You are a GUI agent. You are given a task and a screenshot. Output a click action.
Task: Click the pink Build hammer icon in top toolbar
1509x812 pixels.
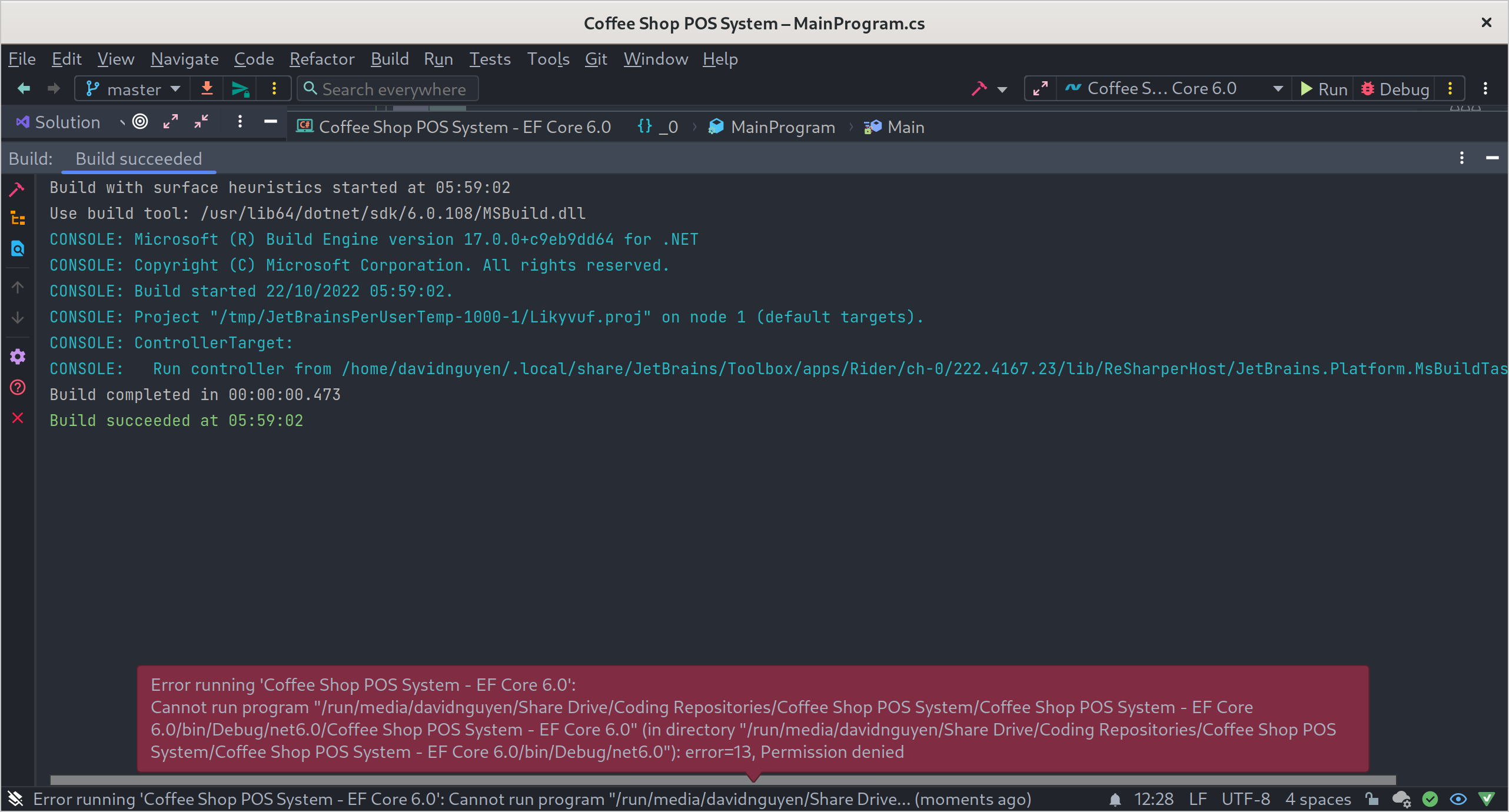pyautogui.click(x=979, y=89)
